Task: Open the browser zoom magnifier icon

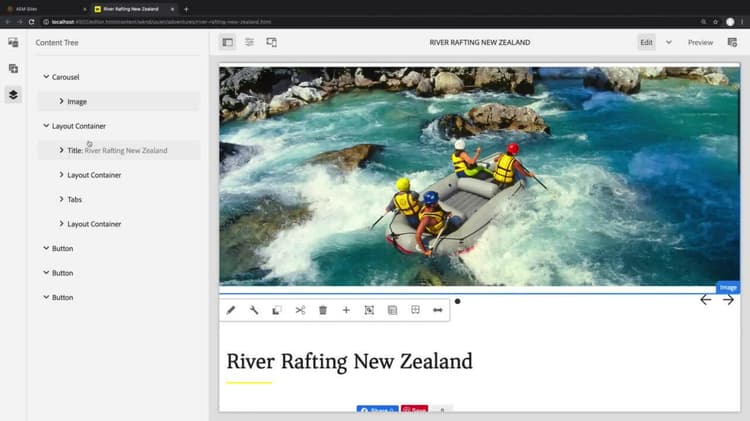Action: point(703,22)
